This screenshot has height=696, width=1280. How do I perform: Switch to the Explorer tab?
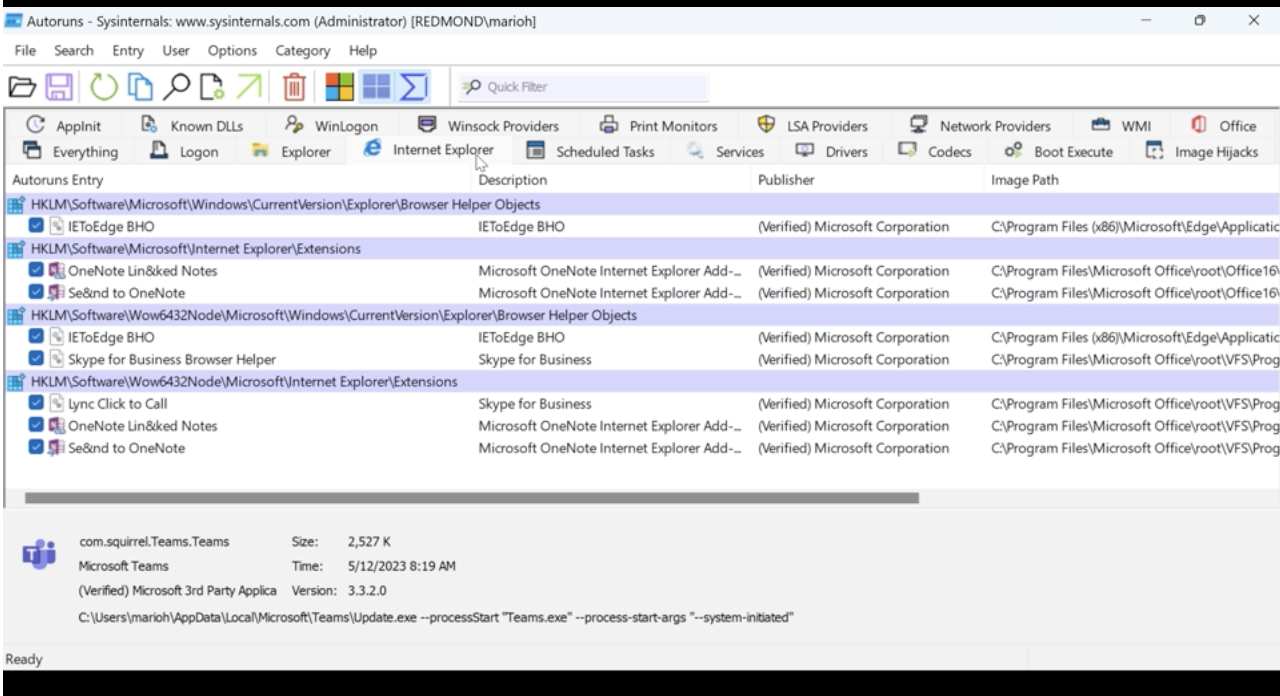[290, 152]
